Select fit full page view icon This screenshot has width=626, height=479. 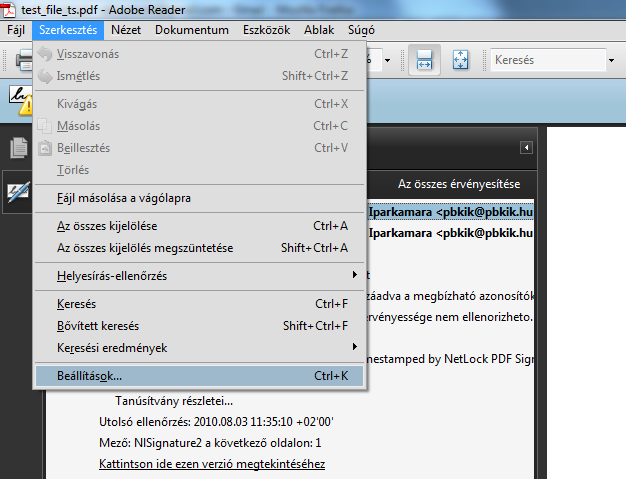(x=460, y=60)
